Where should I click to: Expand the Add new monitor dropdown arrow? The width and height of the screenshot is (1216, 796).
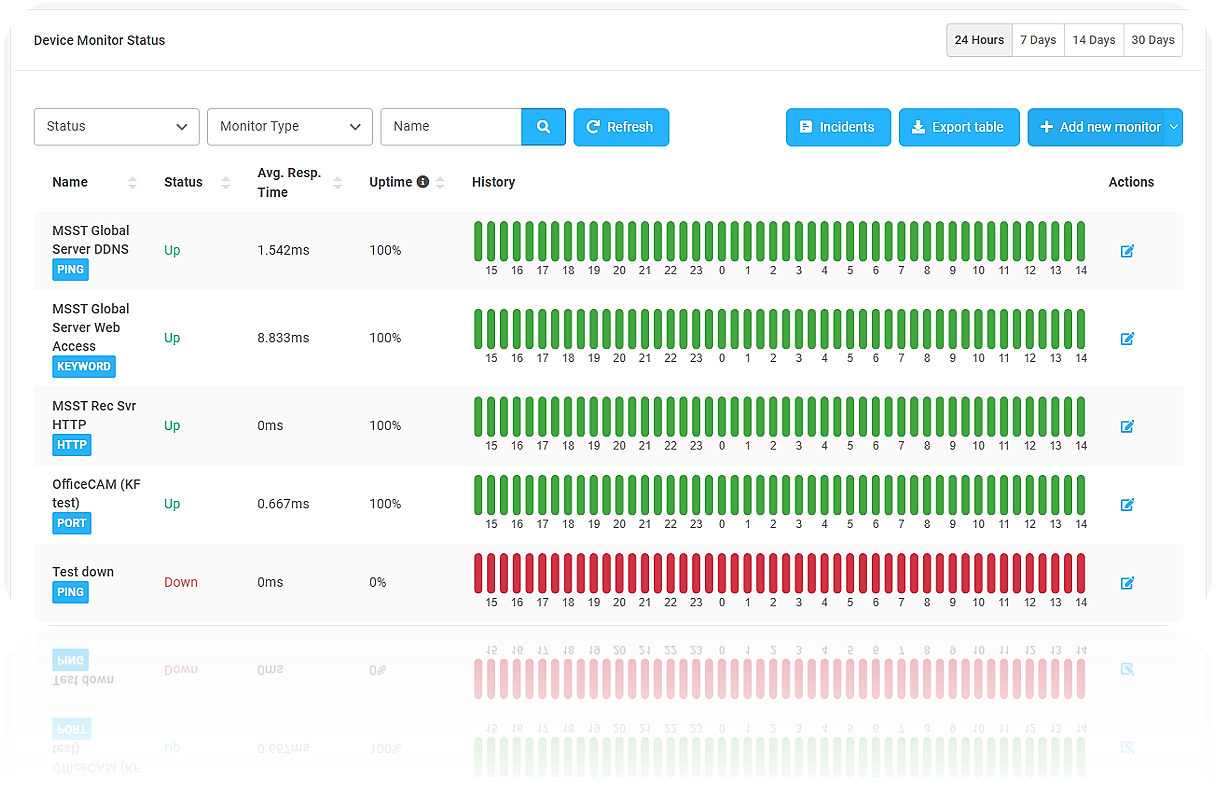click(1174, 127)
